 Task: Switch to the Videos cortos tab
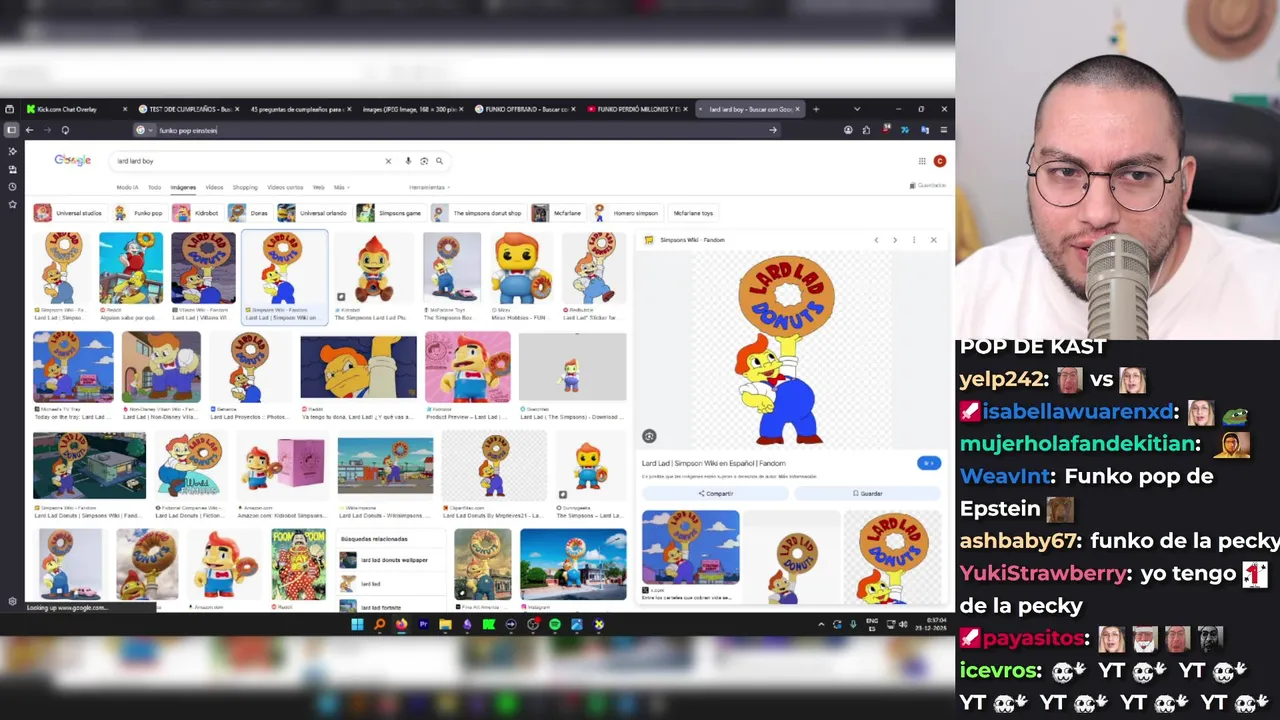click(285, 187)
